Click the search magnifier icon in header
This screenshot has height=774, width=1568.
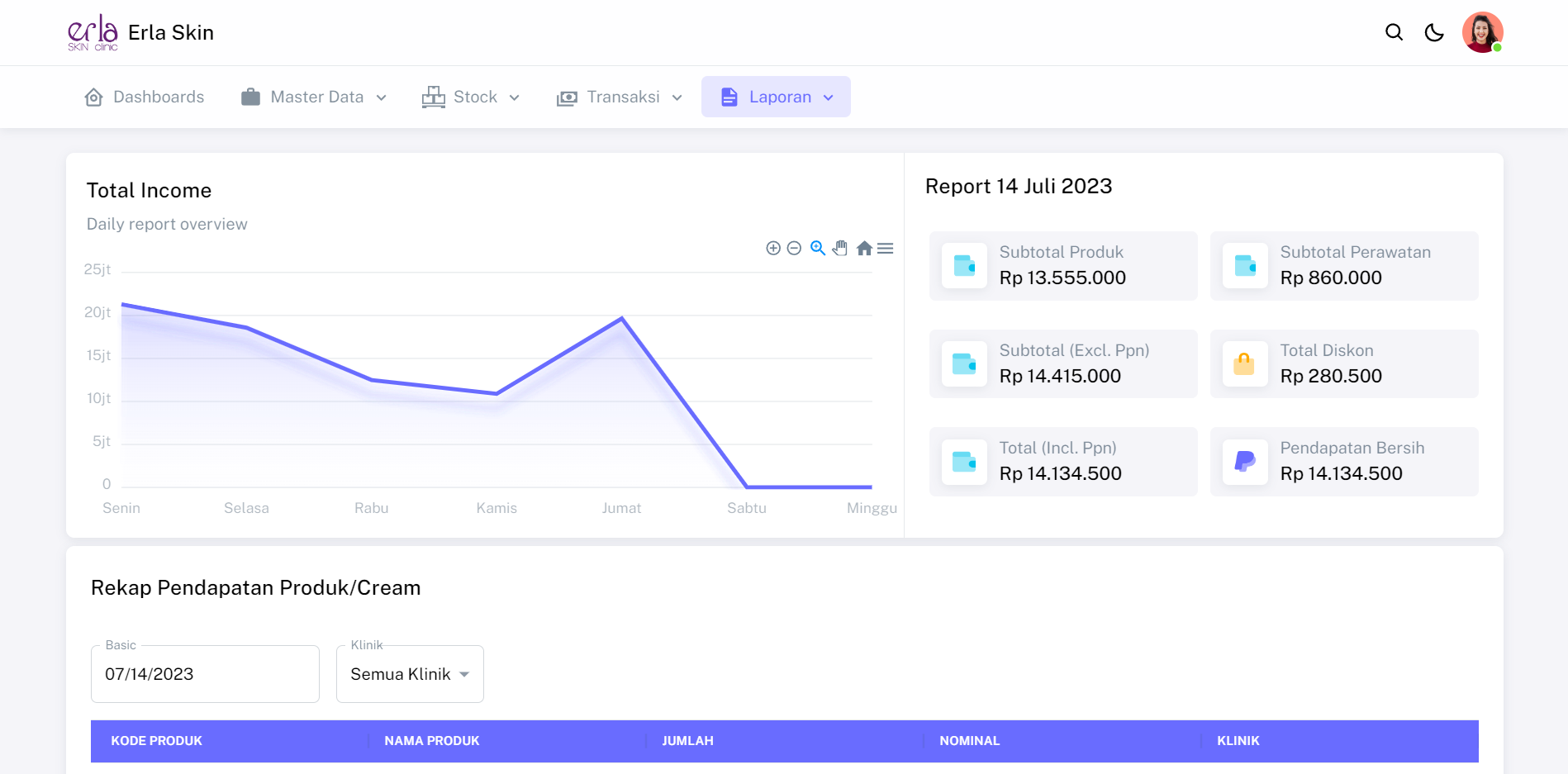[1394, 32]
